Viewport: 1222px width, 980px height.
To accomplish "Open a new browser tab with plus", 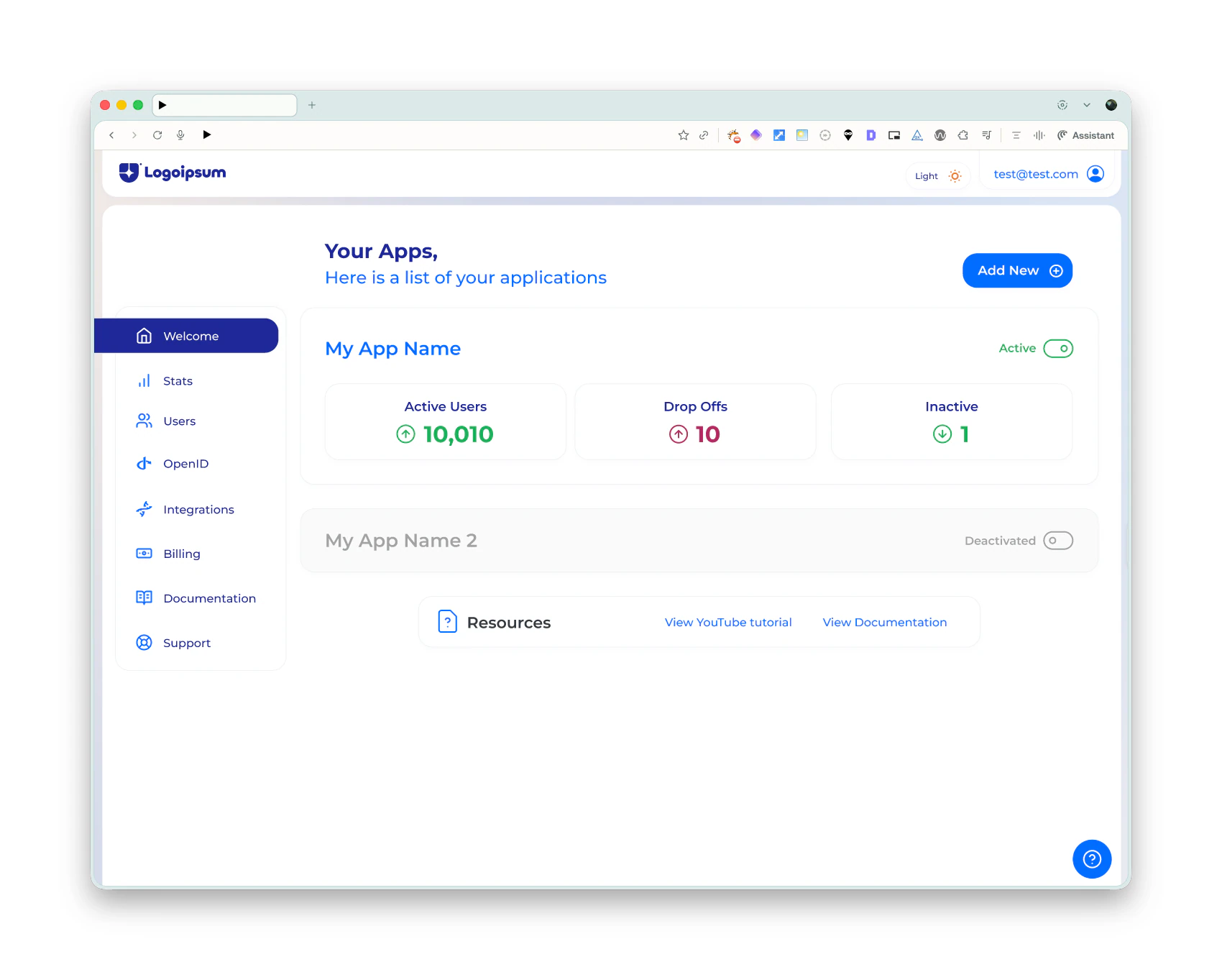I will click(312, 105).
